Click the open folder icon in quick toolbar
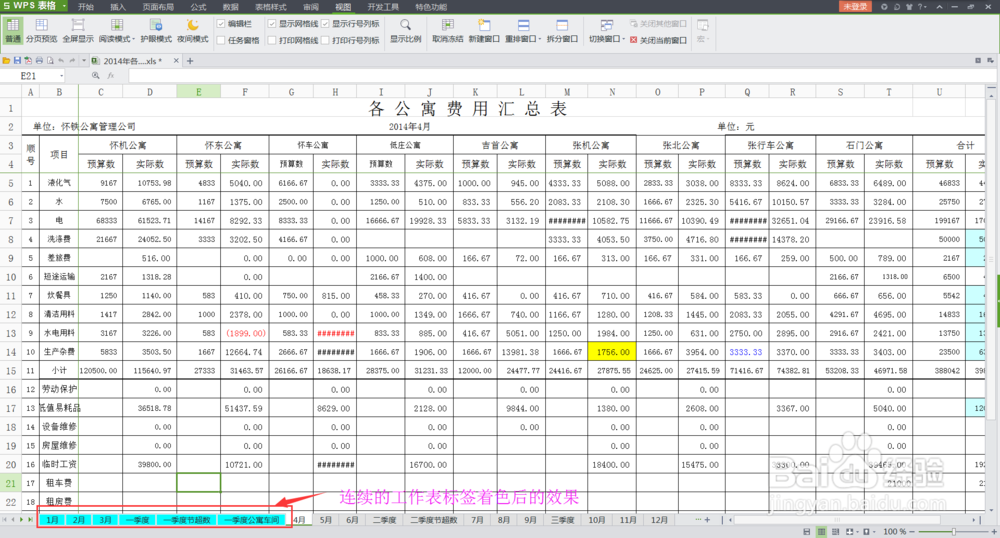The height and width of the screenshot is (538, 1000). point(6,61)
